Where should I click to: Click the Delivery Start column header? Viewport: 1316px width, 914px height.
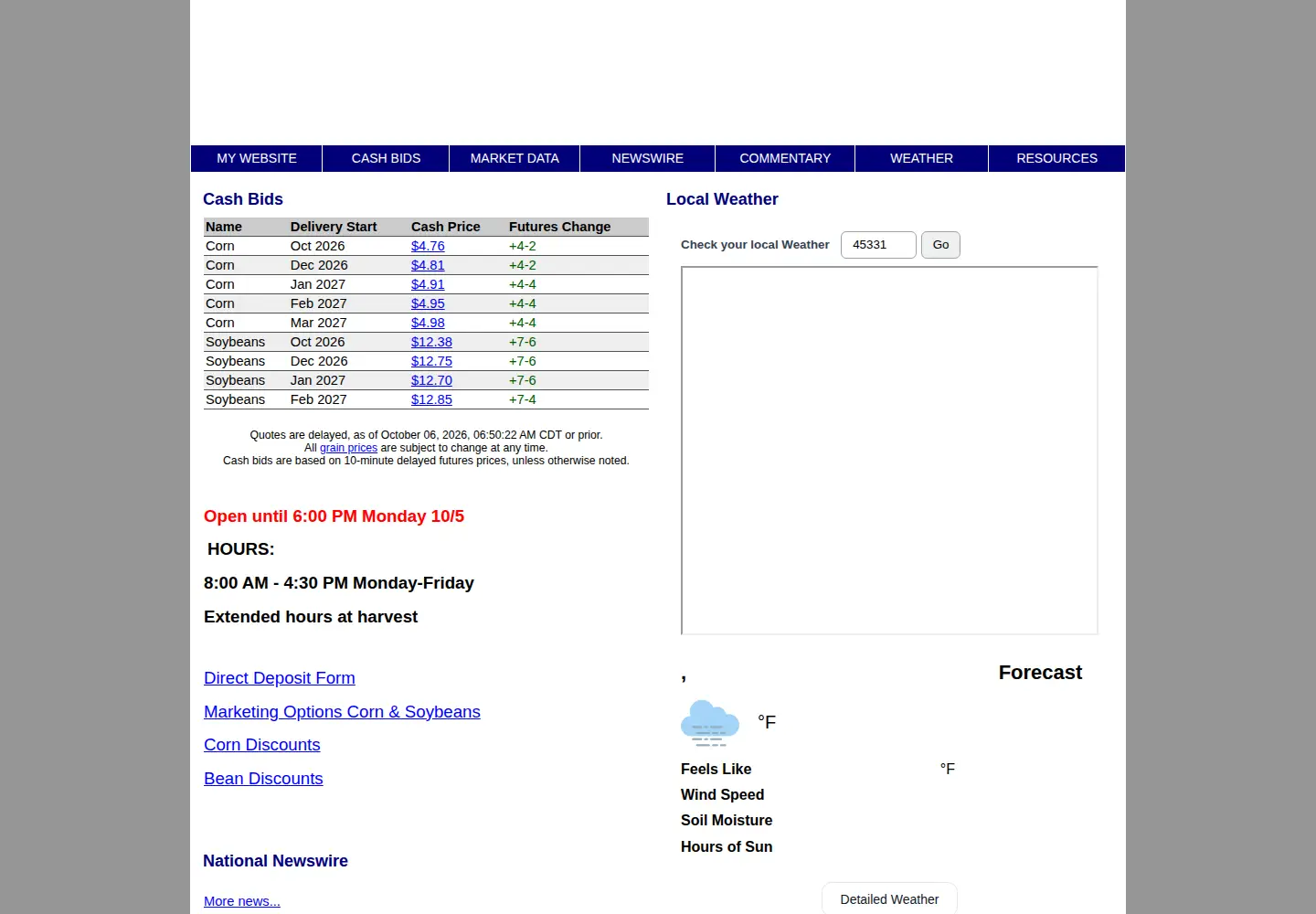coord(334,227)
